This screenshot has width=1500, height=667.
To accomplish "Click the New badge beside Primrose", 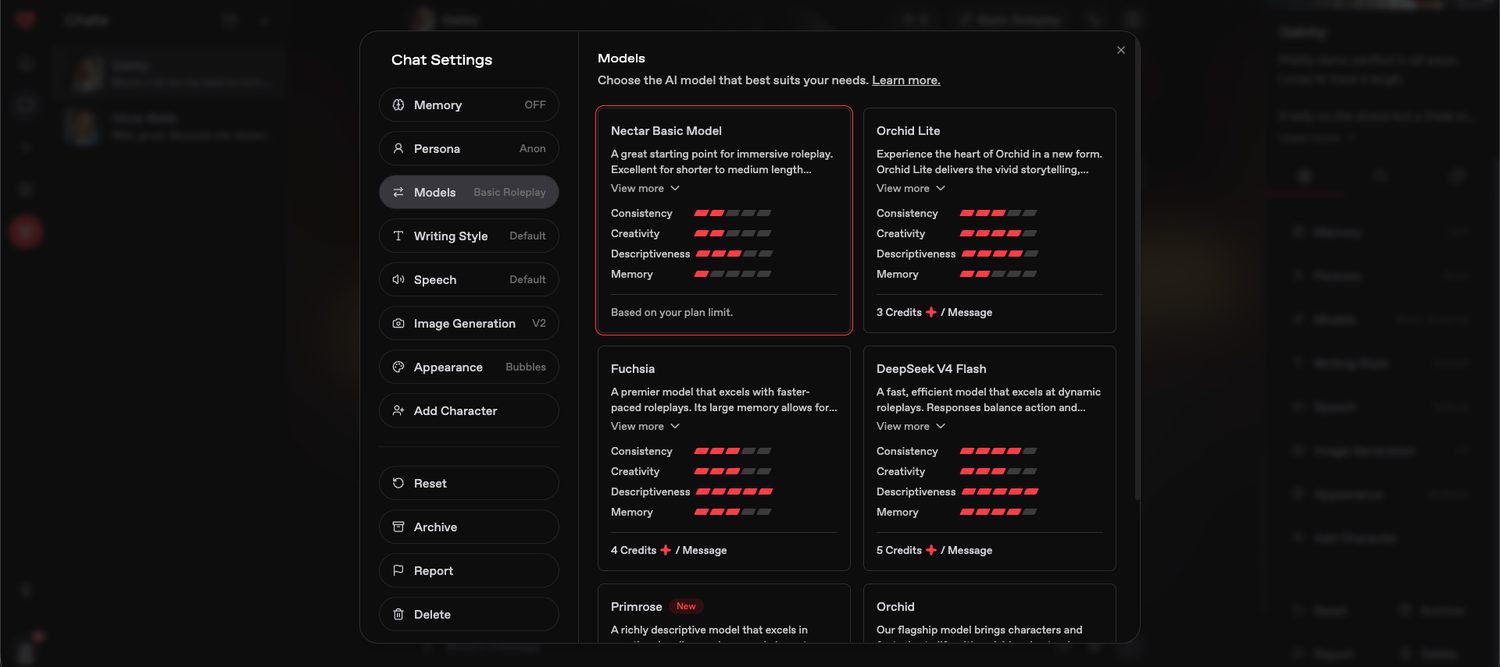I will click(x=686, y=606).
